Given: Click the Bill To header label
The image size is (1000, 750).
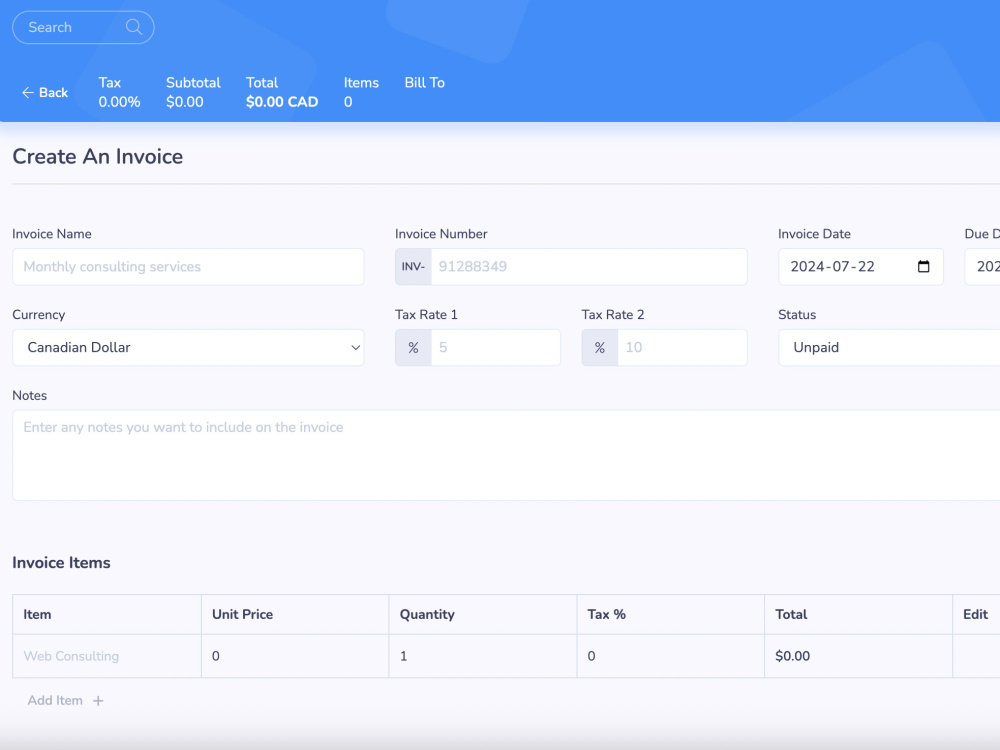Looking at the screenshot, I should [425, 83].
